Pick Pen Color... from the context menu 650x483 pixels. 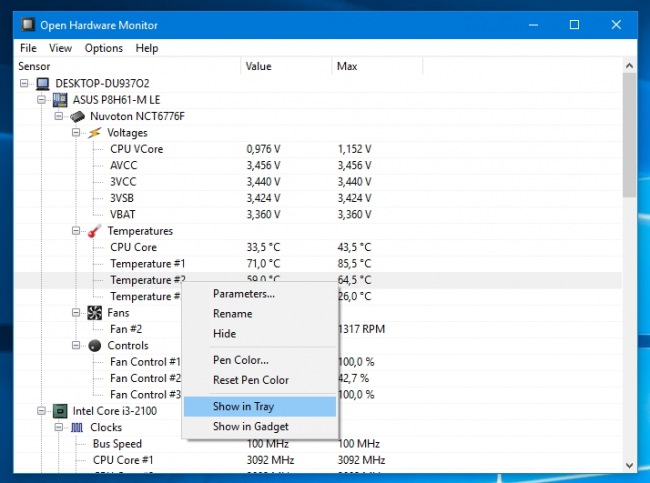point(260,360)
